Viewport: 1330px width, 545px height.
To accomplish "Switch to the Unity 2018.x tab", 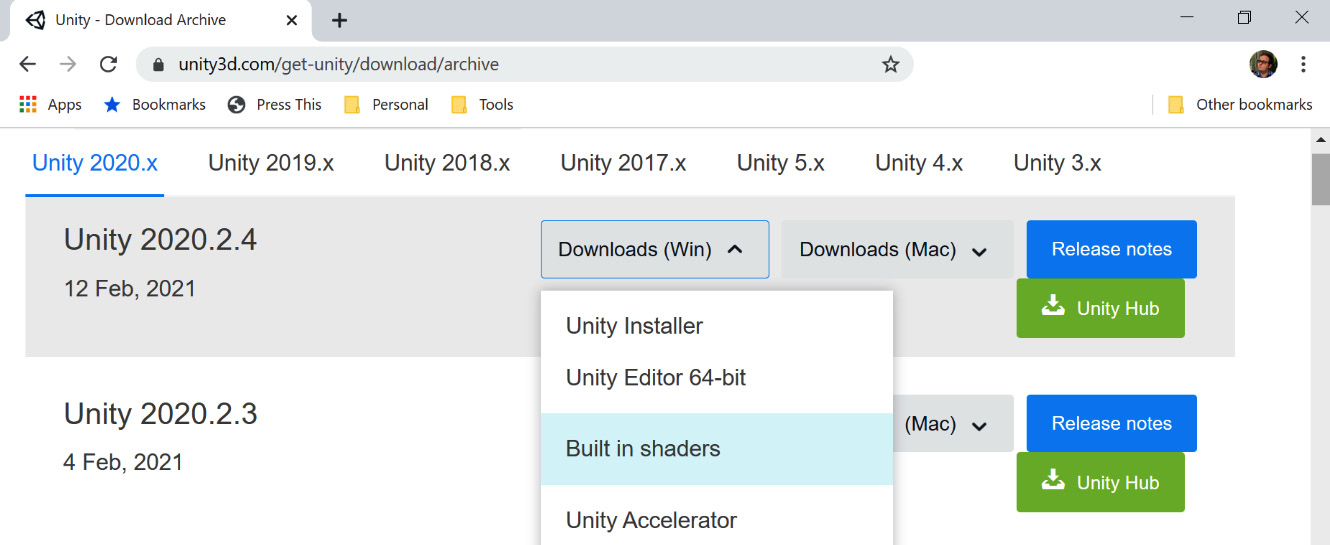I will coord(447,163).
